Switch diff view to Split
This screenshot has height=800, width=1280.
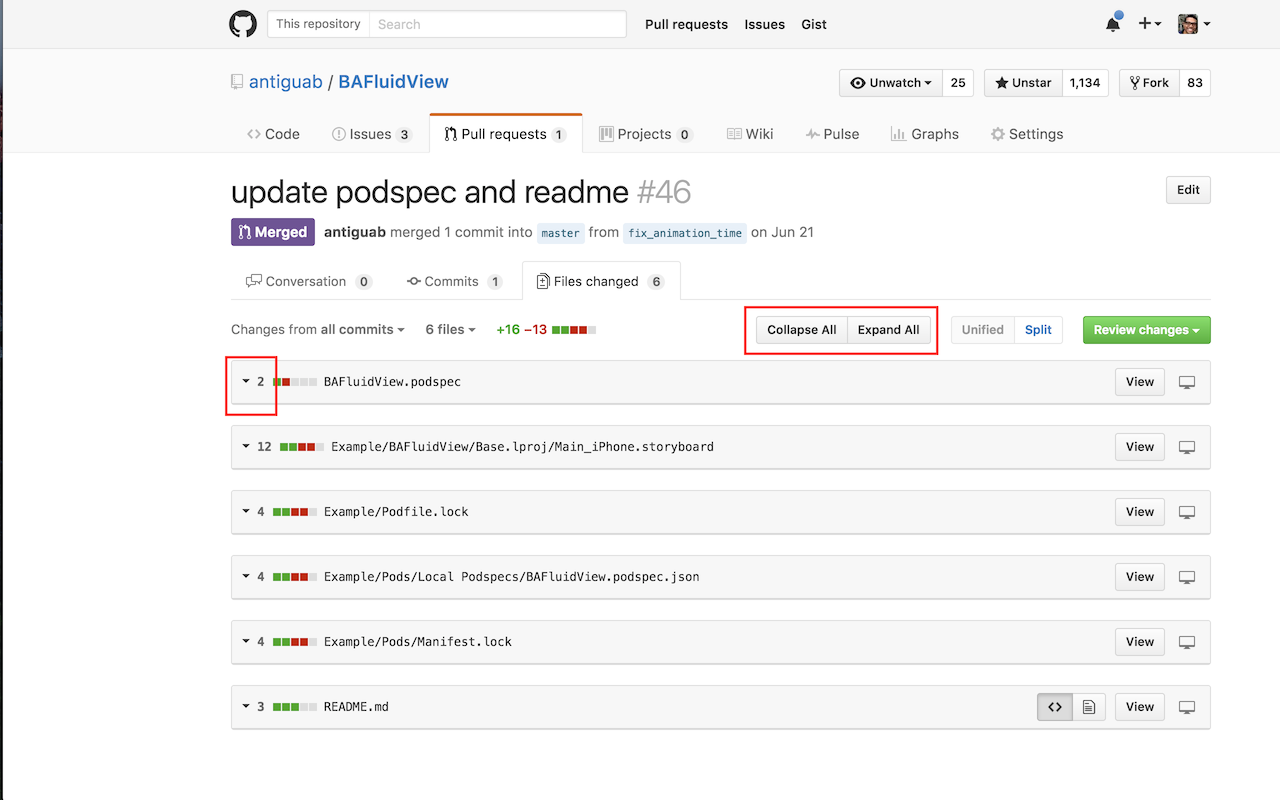point(1038,330)
